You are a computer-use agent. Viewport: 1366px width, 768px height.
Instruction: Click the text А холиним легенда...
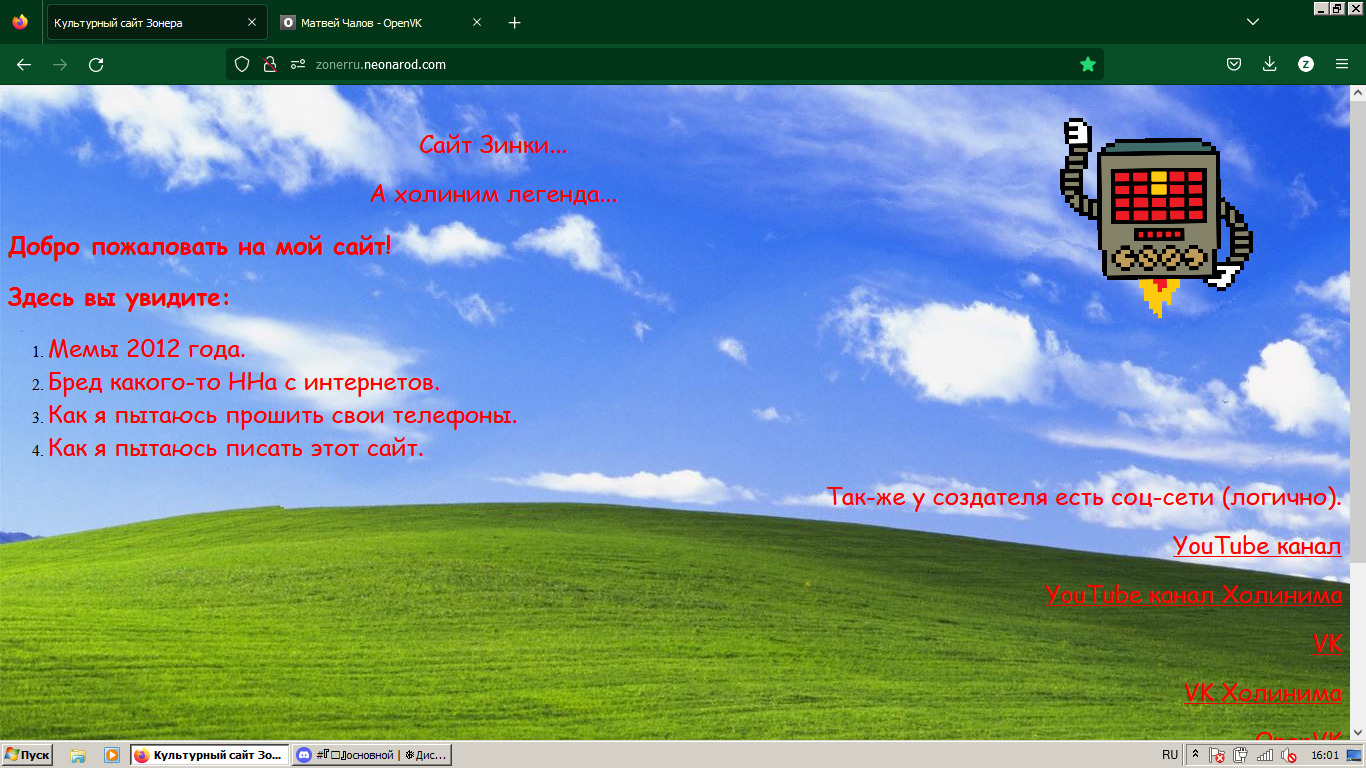point(494,194)
